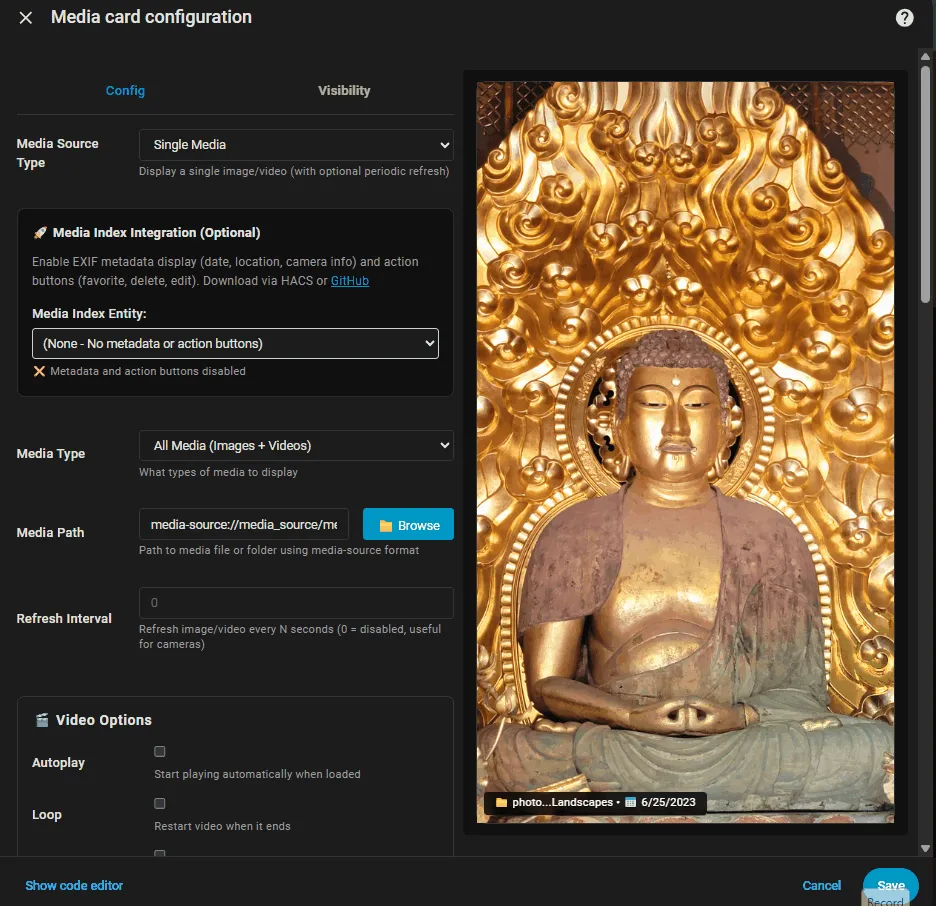Click the 'Media card configuration' title
This screenshot has width=936, height=906.
(151, 17)
